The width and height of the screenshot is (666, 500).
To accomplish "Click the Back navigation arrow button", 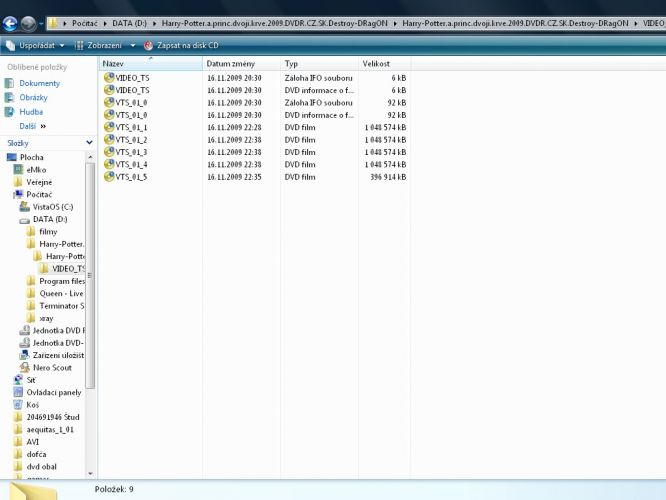I will click(x=10, y=23).
